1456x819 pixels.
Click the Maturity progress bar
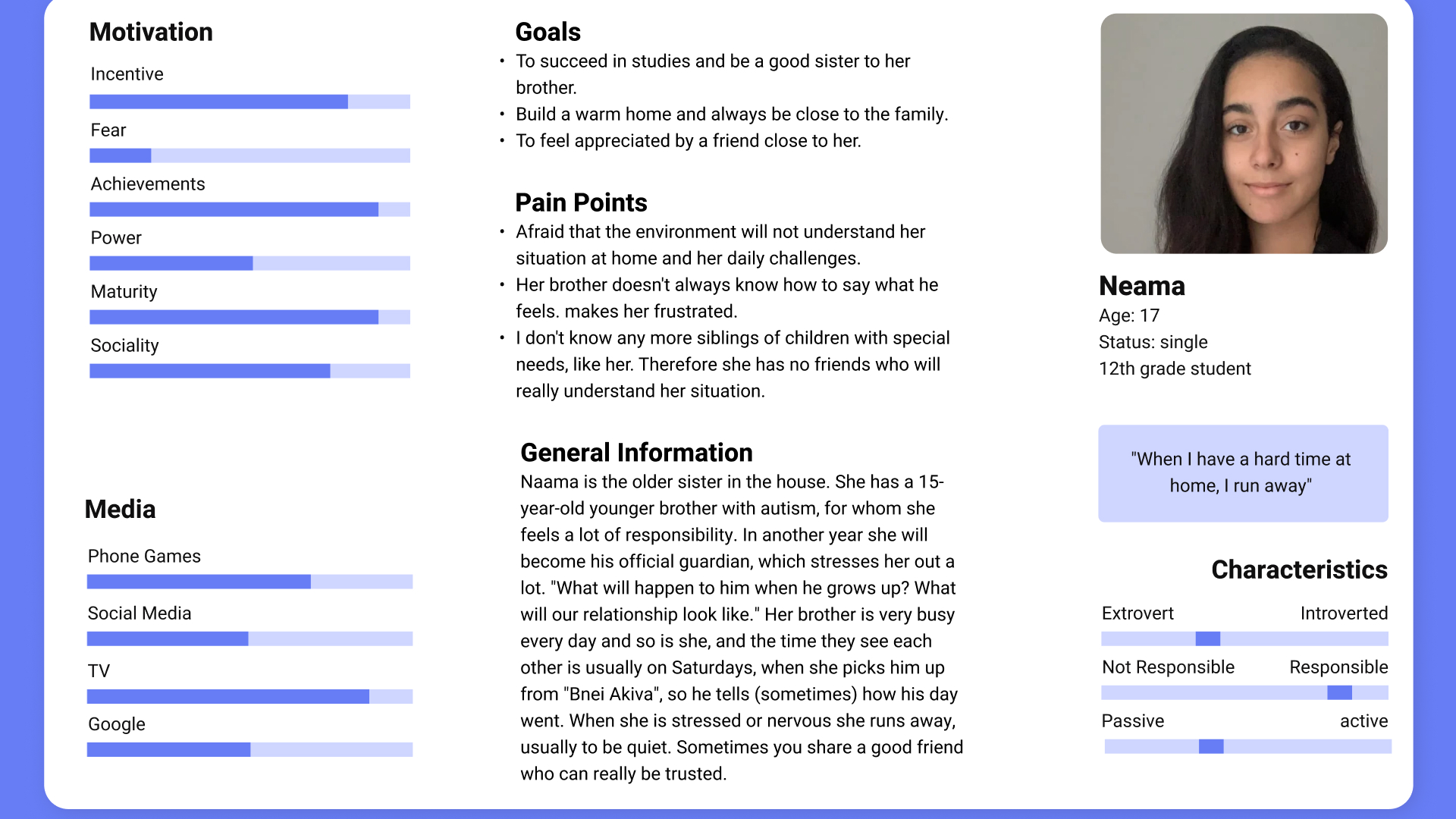[x=249, y=317]
